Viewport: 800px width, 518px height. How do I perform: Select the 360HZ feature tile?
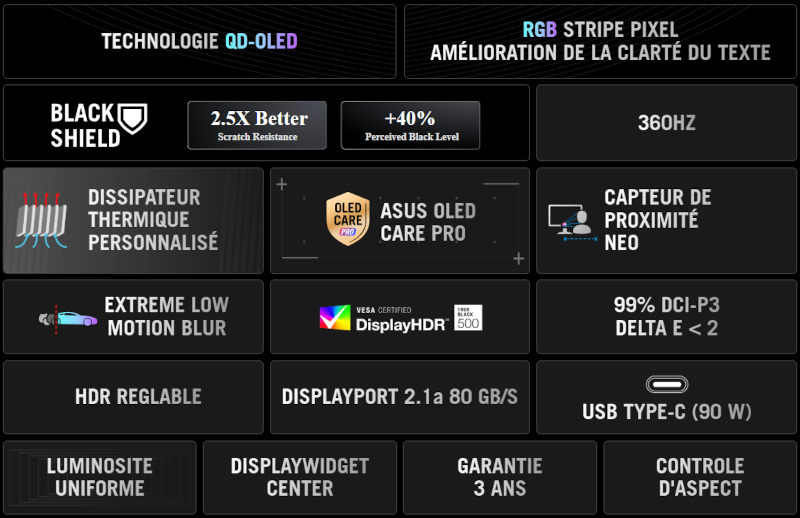pyautogui.click(x=666, y=124)
